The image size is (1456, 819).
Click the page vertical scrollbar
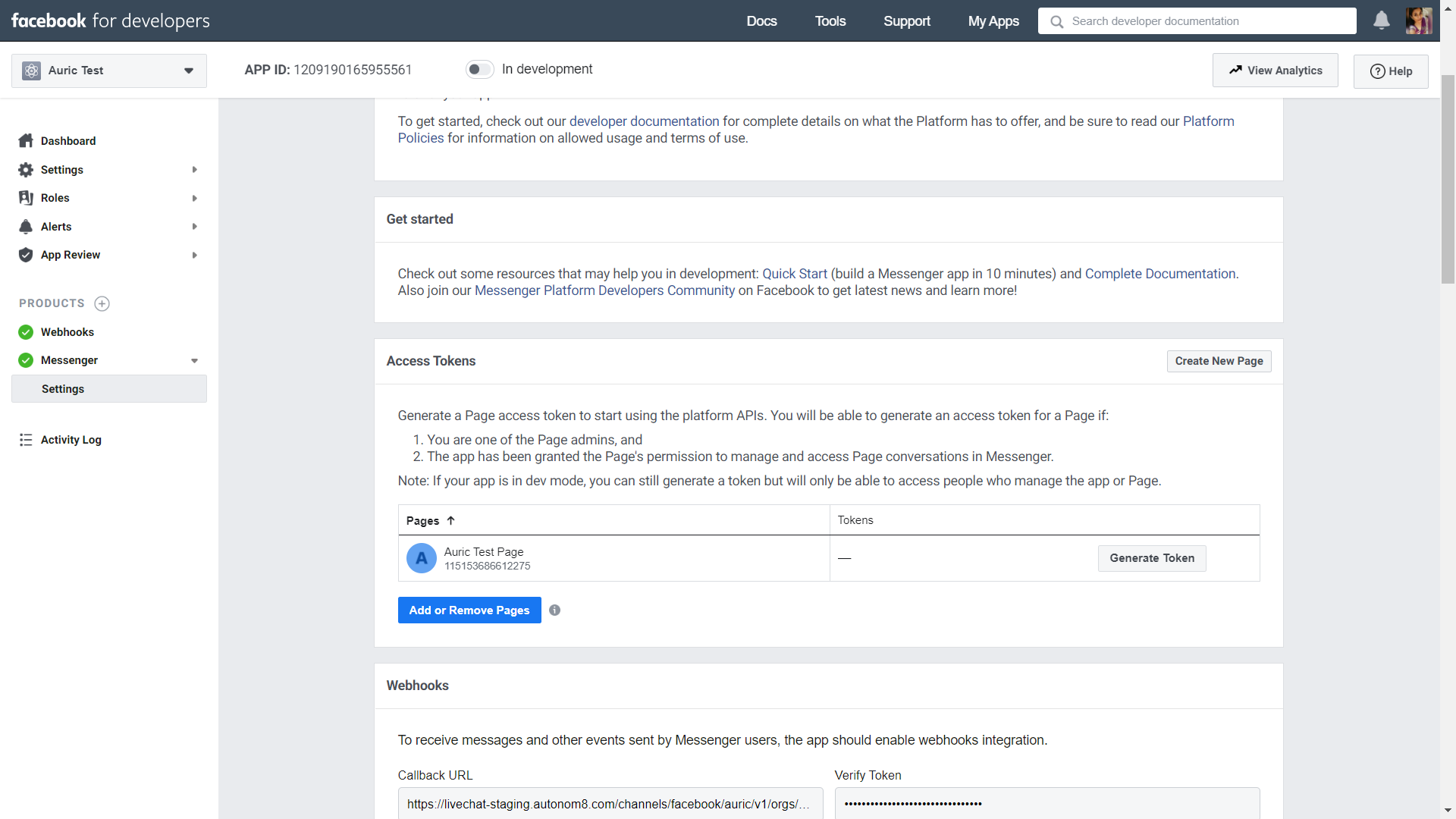tap(1448, 179)
